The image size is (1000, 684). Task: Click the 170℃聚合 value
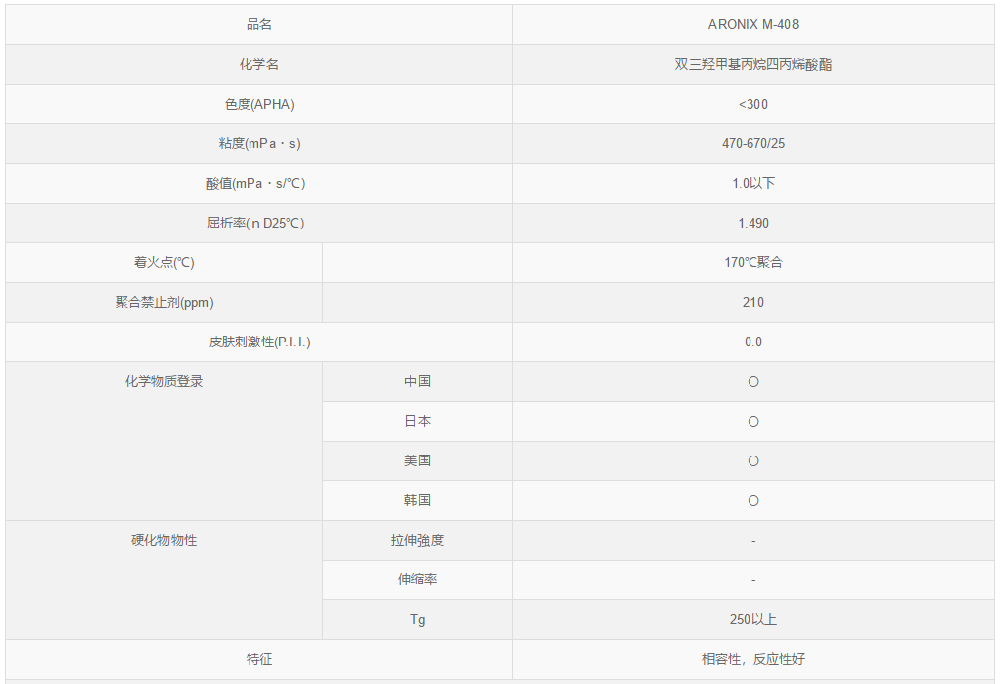coord(753,263)
